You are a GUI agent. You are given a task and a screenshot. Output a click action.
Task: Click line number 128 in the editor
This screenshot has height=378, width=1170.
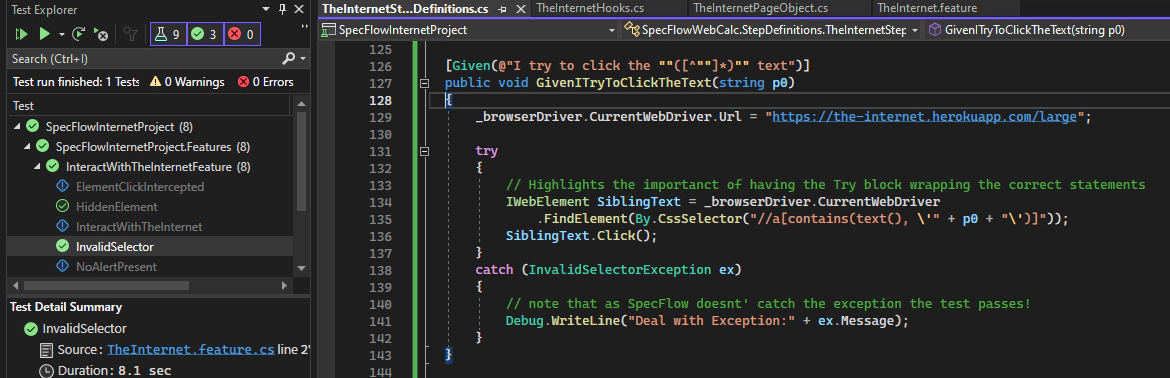381,100
